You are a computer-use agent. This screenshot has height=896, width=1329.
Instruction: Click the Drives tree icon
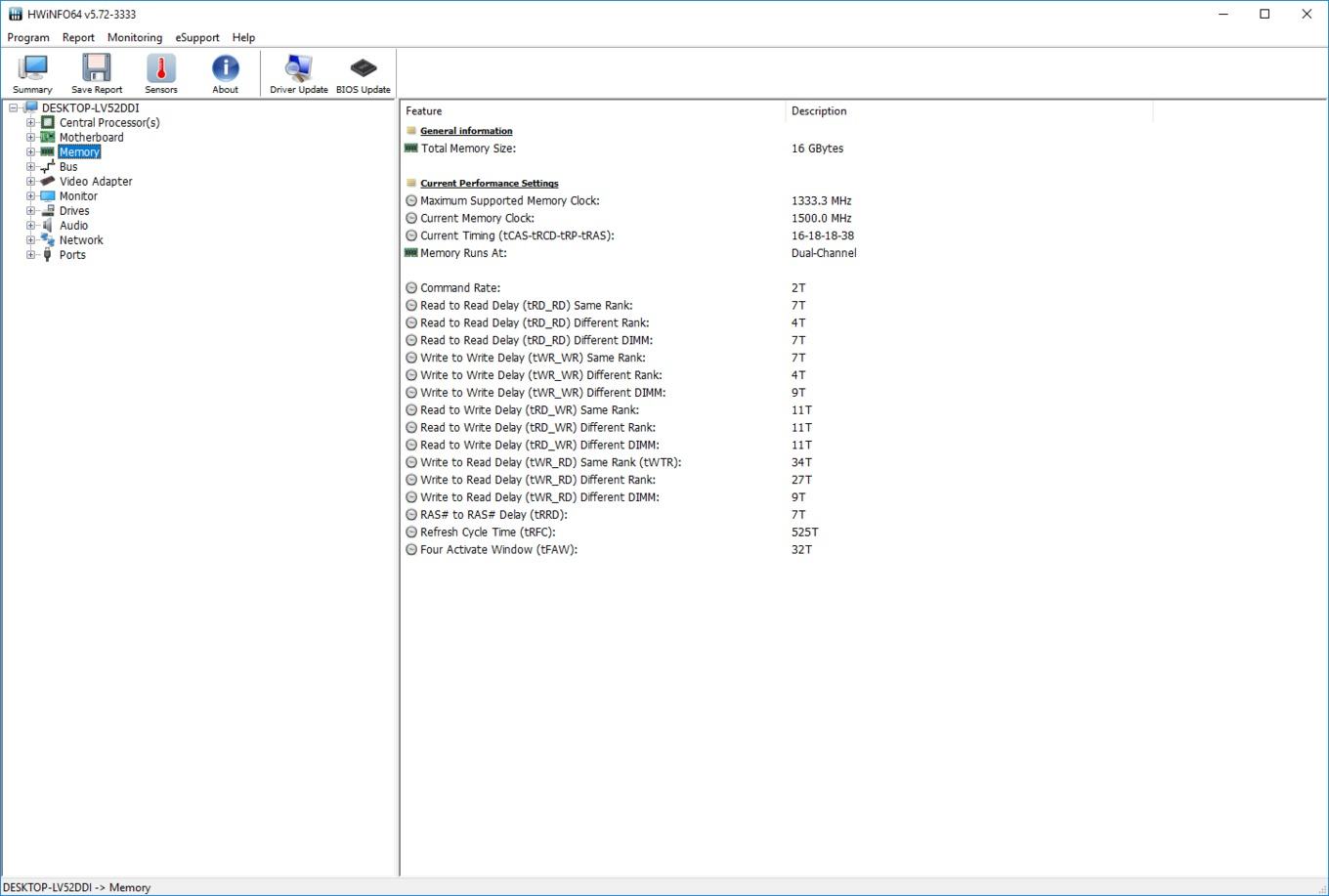[x=48, y=211]
